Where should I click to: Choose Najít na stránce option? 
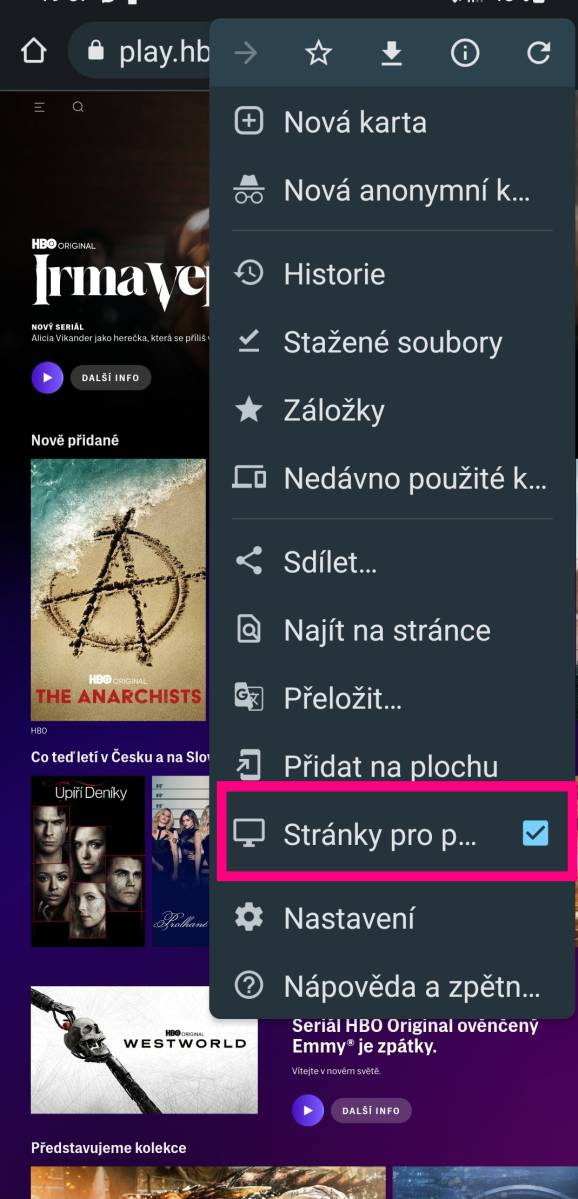tap(392, 630)
